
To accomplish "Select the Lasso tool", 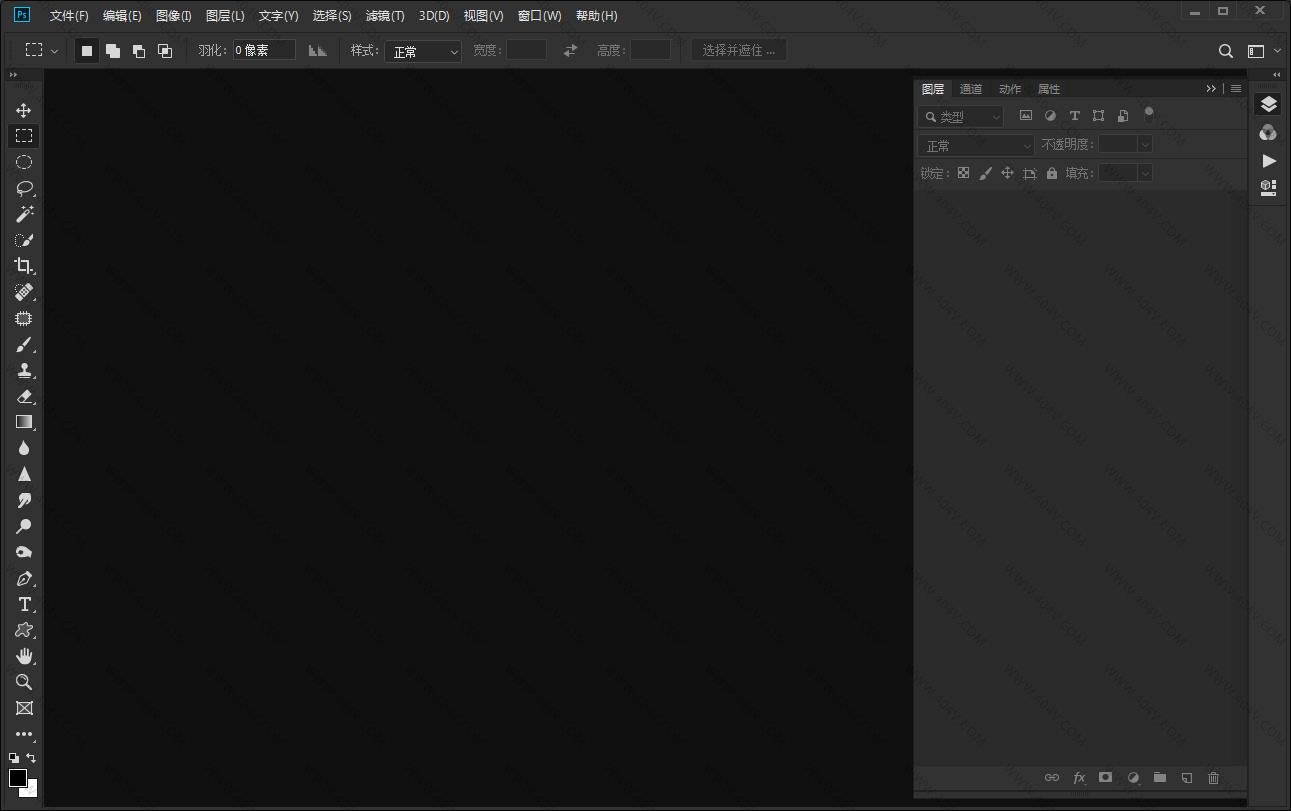I will 24,188.
